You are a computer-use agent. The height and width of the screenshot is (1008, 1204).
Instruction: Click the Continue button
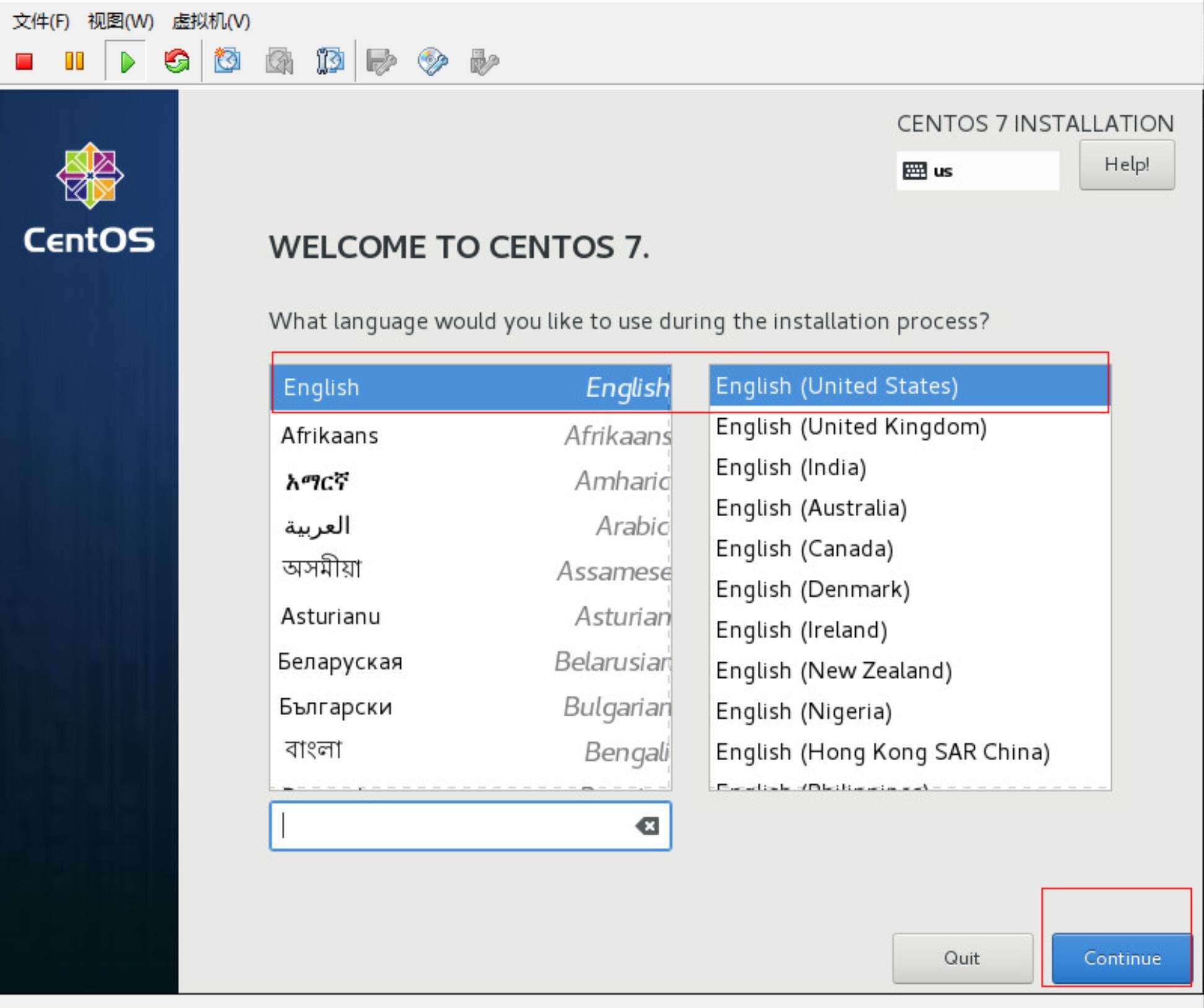(1122, 958)
